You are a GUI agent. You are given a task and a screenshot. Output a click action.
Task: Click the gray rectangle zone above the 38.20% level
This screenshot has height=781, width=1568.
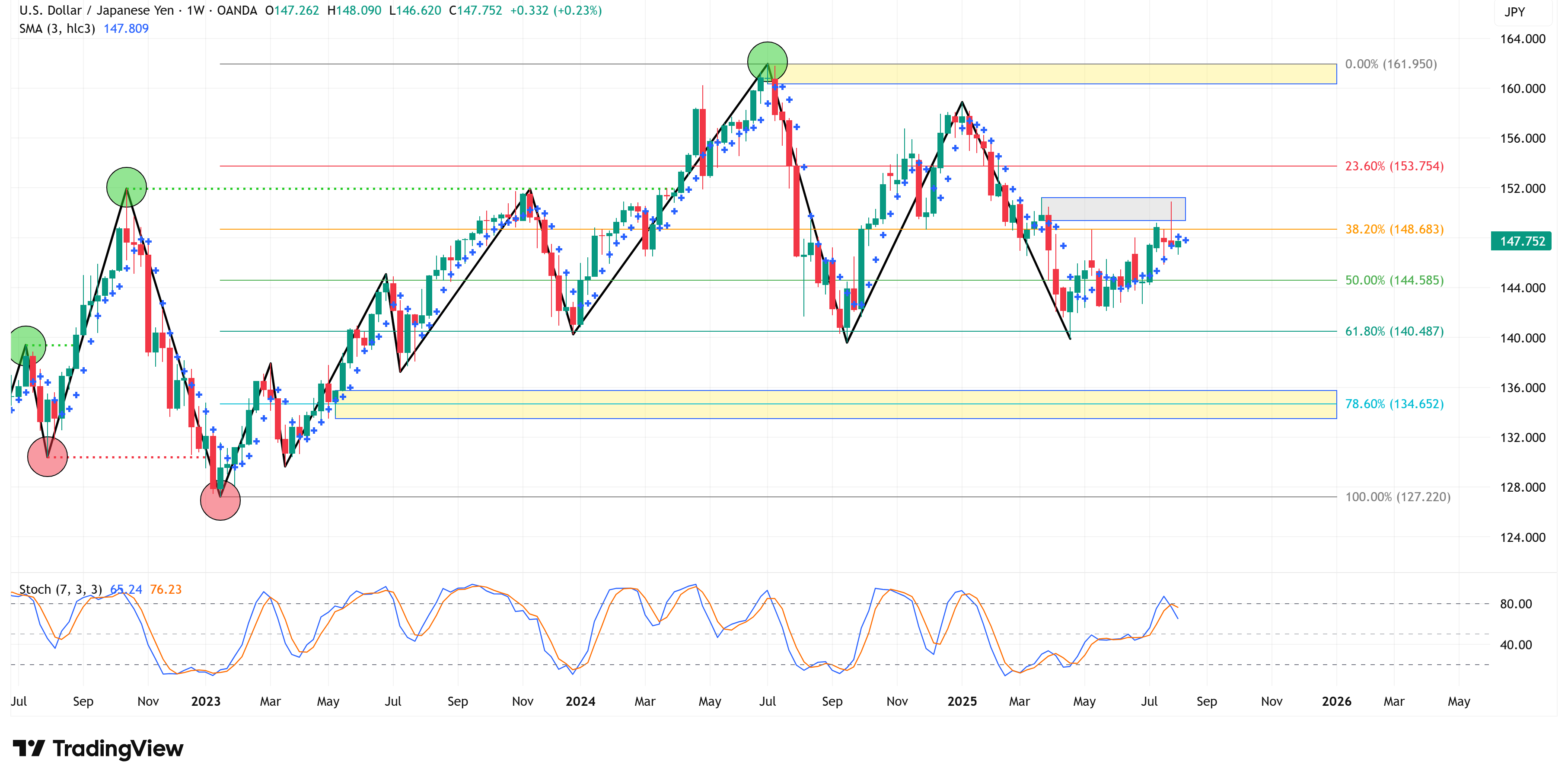click(1113, 209)
